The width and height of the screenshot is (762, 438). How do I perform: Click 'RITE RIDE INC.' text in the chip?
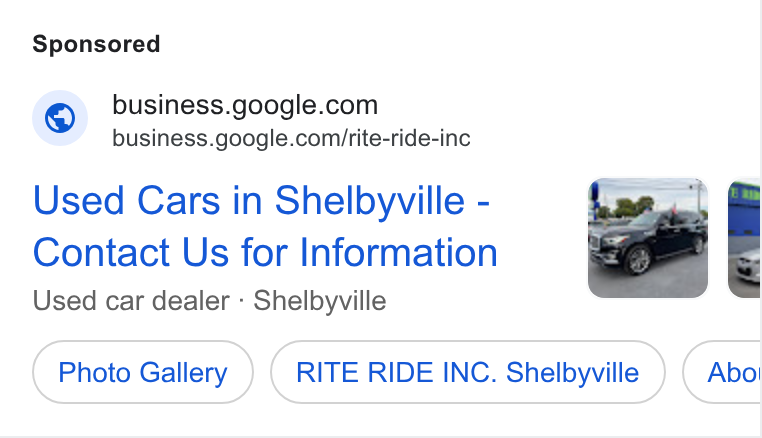pos(397,372)
